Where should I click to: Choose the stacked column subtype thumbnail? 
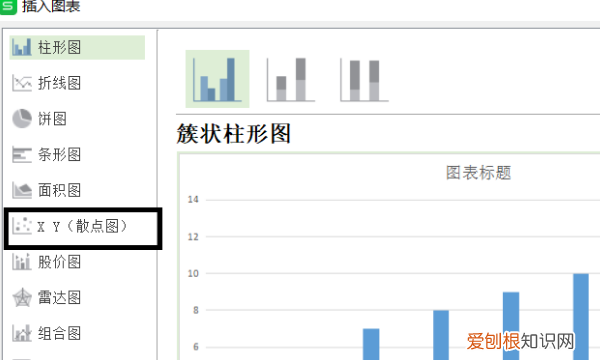pos(291,79)
